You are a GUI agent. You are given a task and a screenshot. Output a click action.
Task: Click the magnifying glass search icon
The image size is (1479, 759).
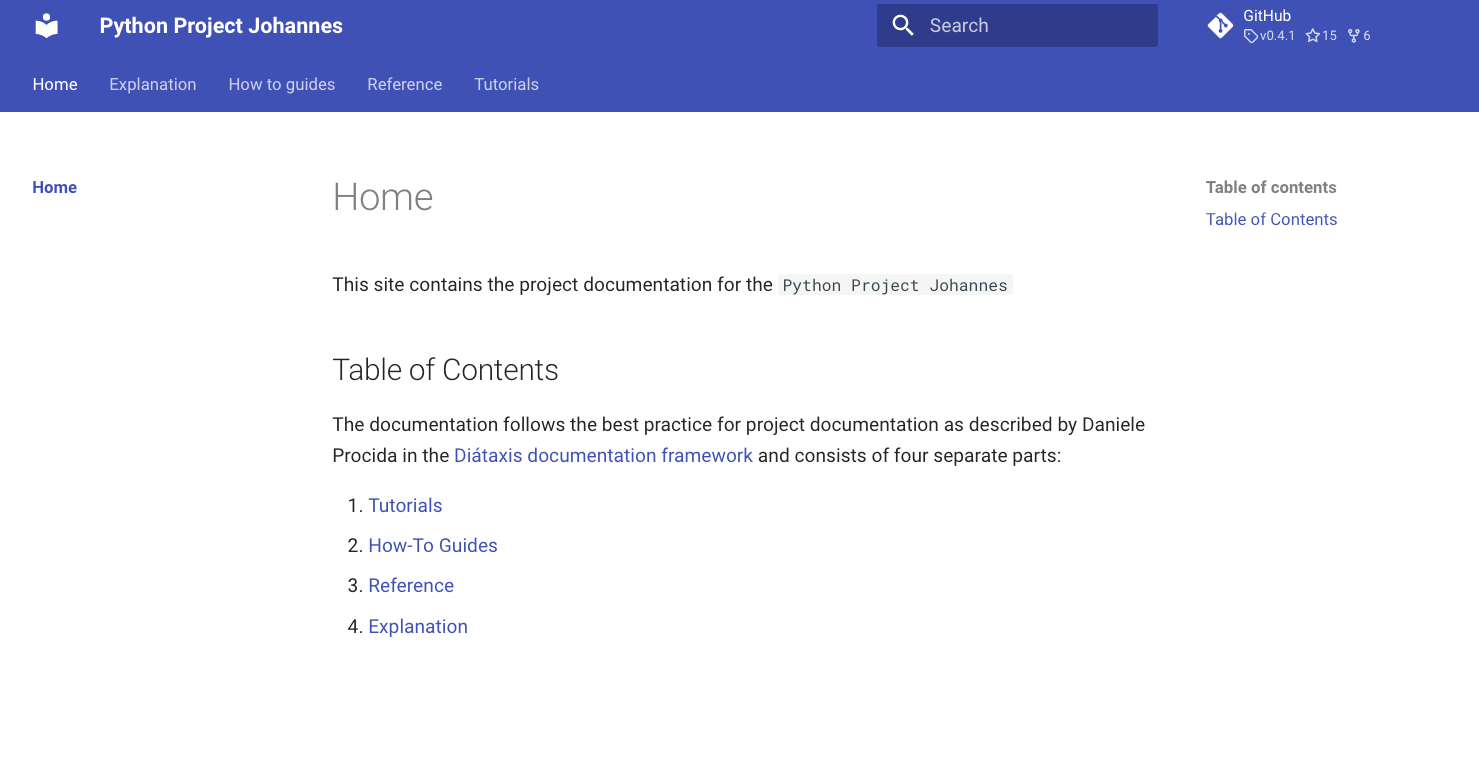(903, 25)
